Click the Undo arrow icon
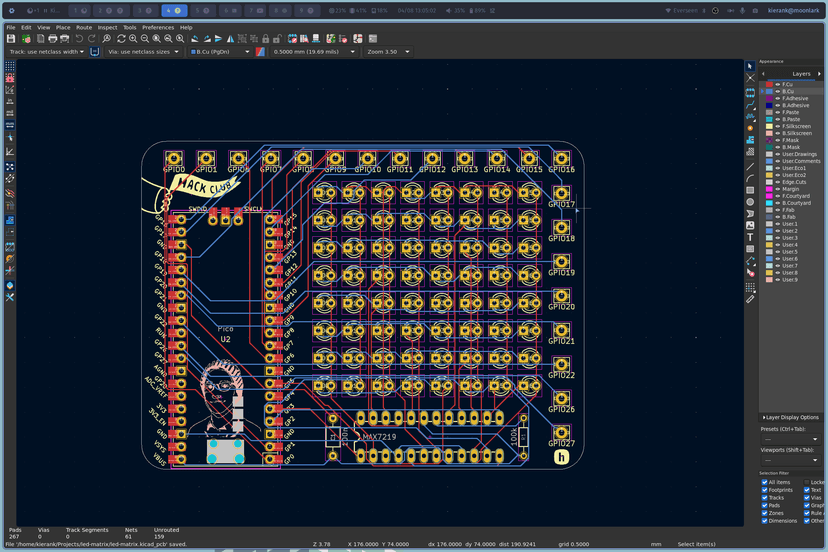828x552 pixels. pos(79,39)
